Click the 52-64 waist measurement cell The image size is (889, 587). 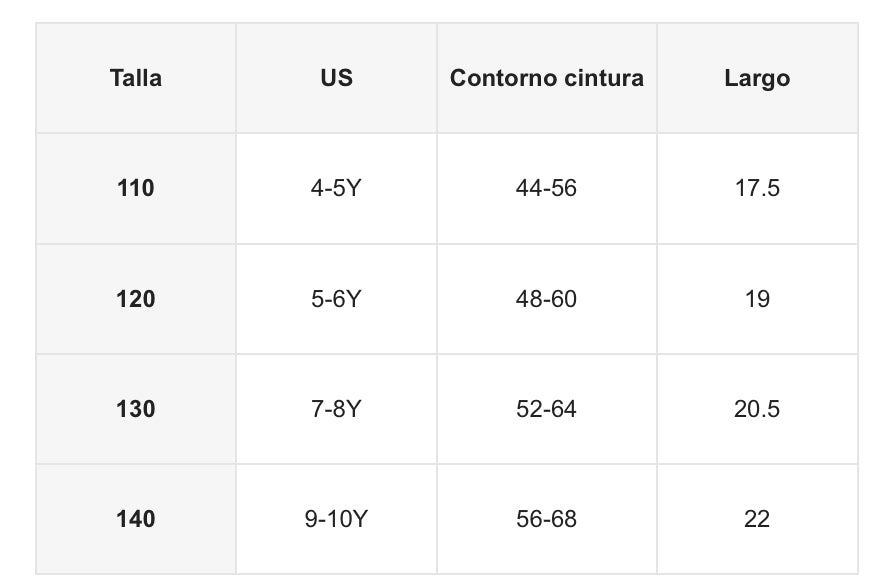(546, 409)
